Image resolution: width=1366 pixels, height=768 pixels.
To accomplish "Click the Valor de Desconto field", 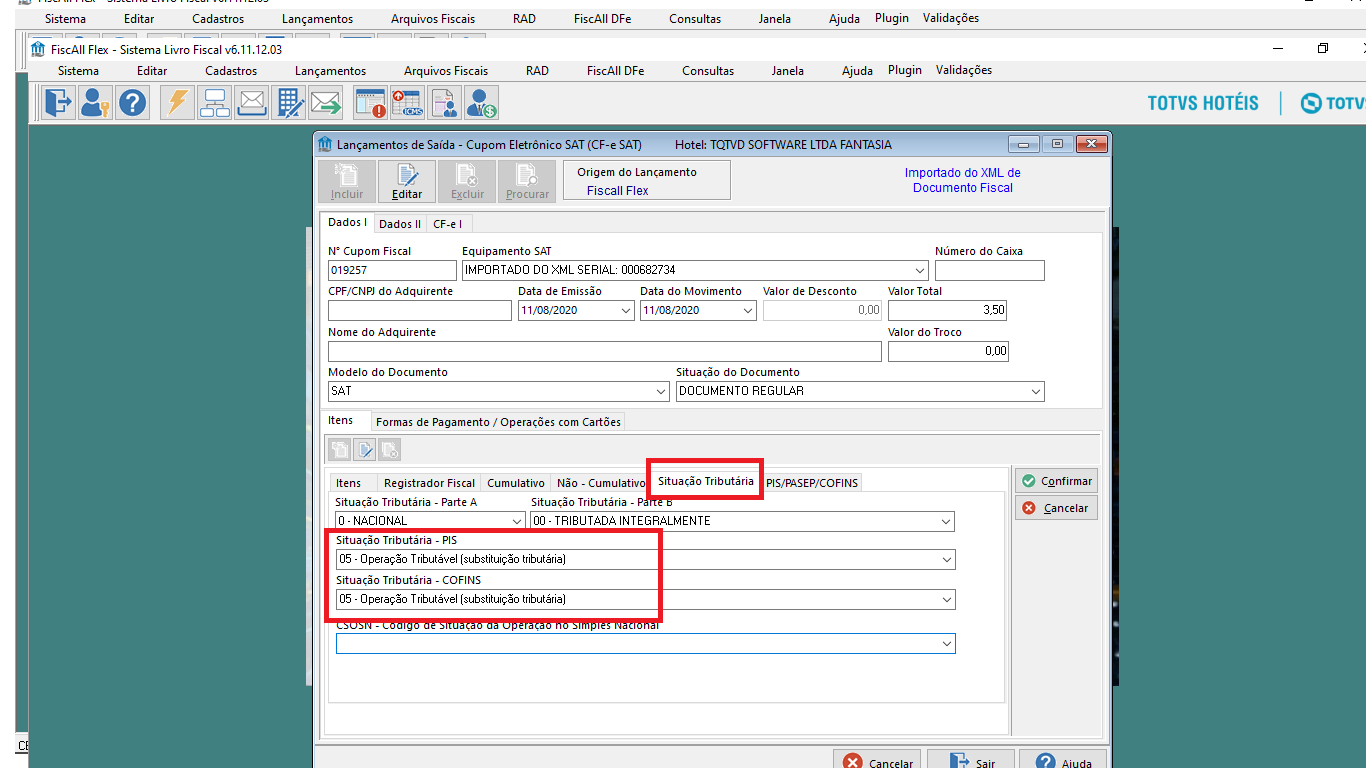I will 823,310.
